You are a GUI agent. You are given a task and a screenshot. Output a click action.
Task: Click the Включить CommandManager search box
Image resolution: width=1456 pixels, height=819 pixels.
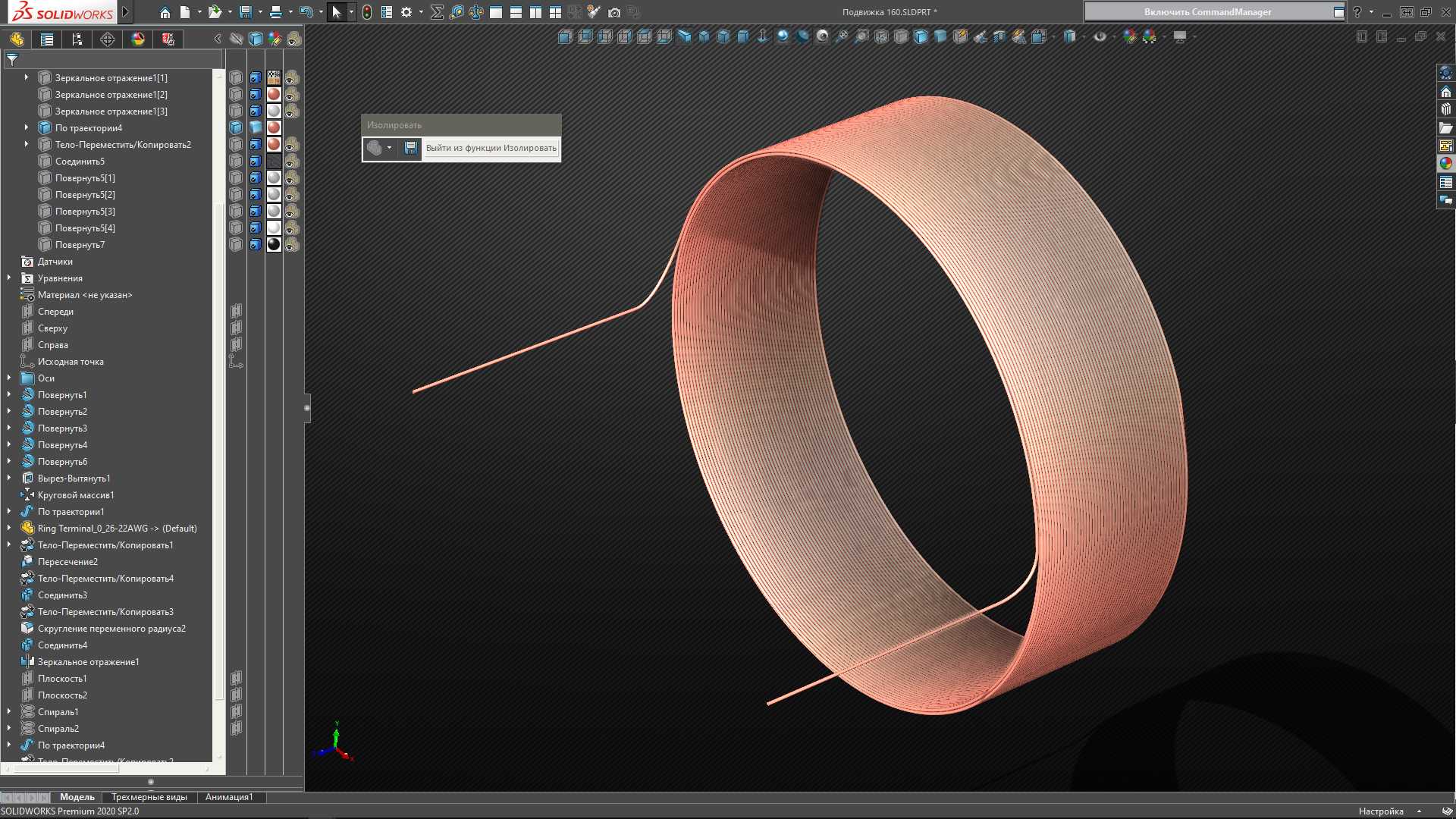click(x=1207, y=12)
